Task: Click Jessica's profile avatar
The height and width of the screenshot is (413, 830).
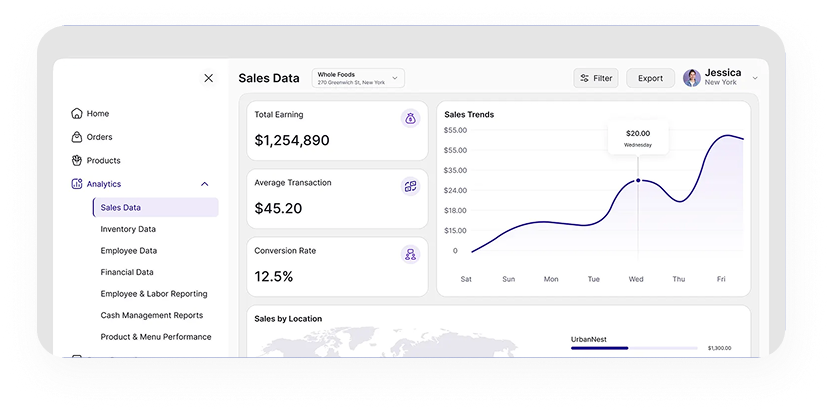Action: 691,78
